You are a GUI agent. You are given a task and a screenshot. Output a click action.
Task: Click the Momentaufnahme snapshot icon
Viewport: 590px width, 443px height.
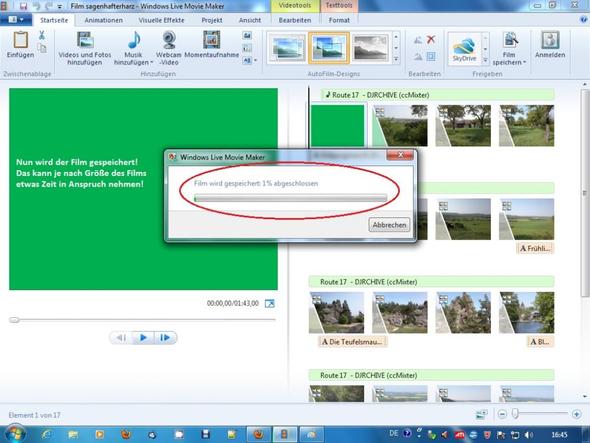coord(211,40)
